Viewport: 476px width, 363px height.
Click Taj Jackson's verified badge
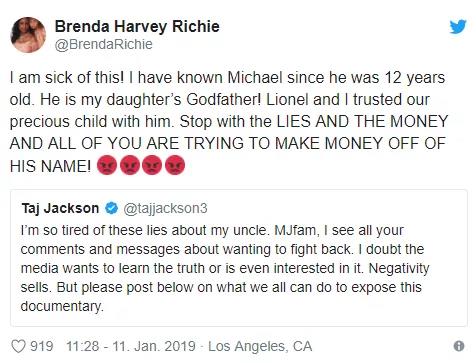(x=111, y=208)
